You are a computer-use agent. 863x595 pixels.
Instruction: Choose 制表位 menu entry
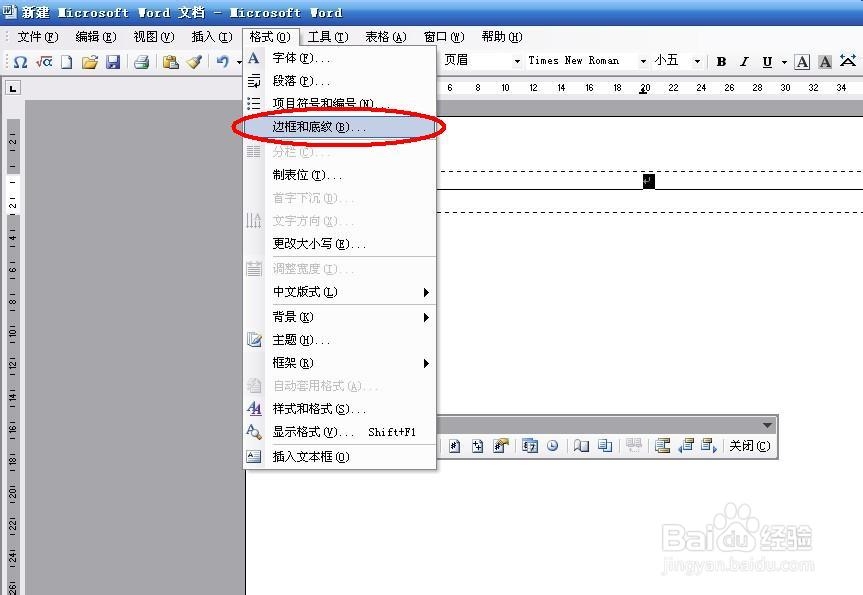[x=340, y=176]
